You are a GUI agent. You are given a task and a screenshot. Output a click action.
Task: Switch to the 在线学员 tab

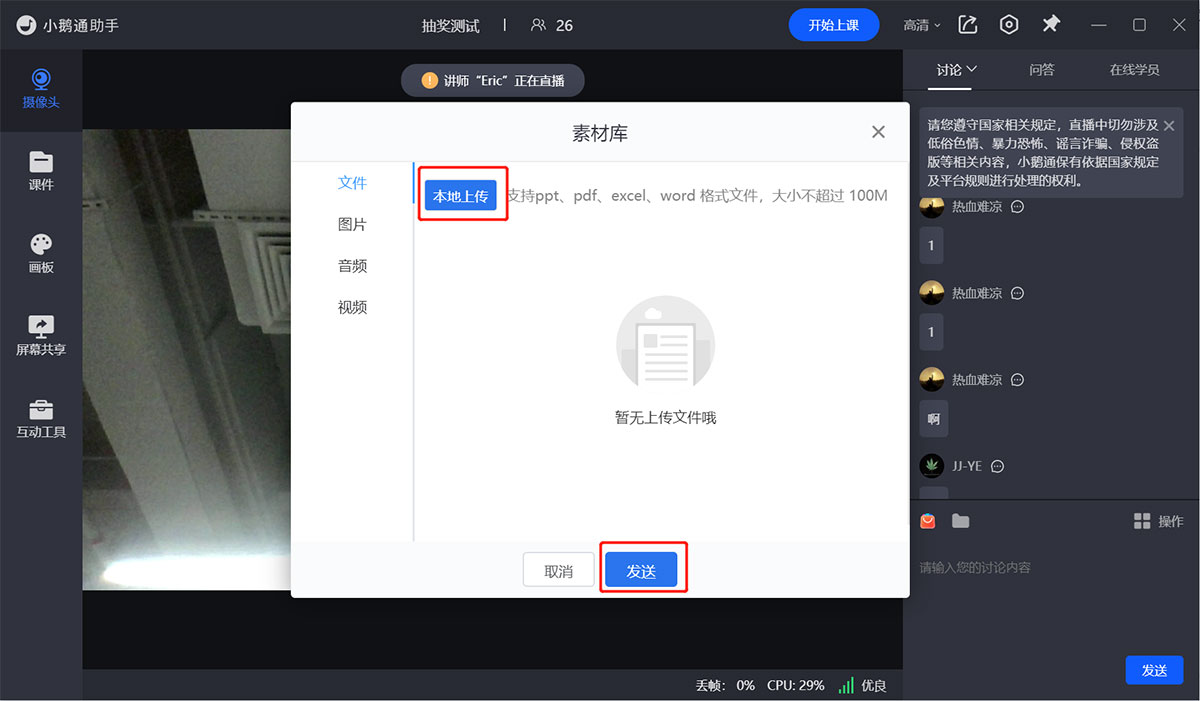1134,70
